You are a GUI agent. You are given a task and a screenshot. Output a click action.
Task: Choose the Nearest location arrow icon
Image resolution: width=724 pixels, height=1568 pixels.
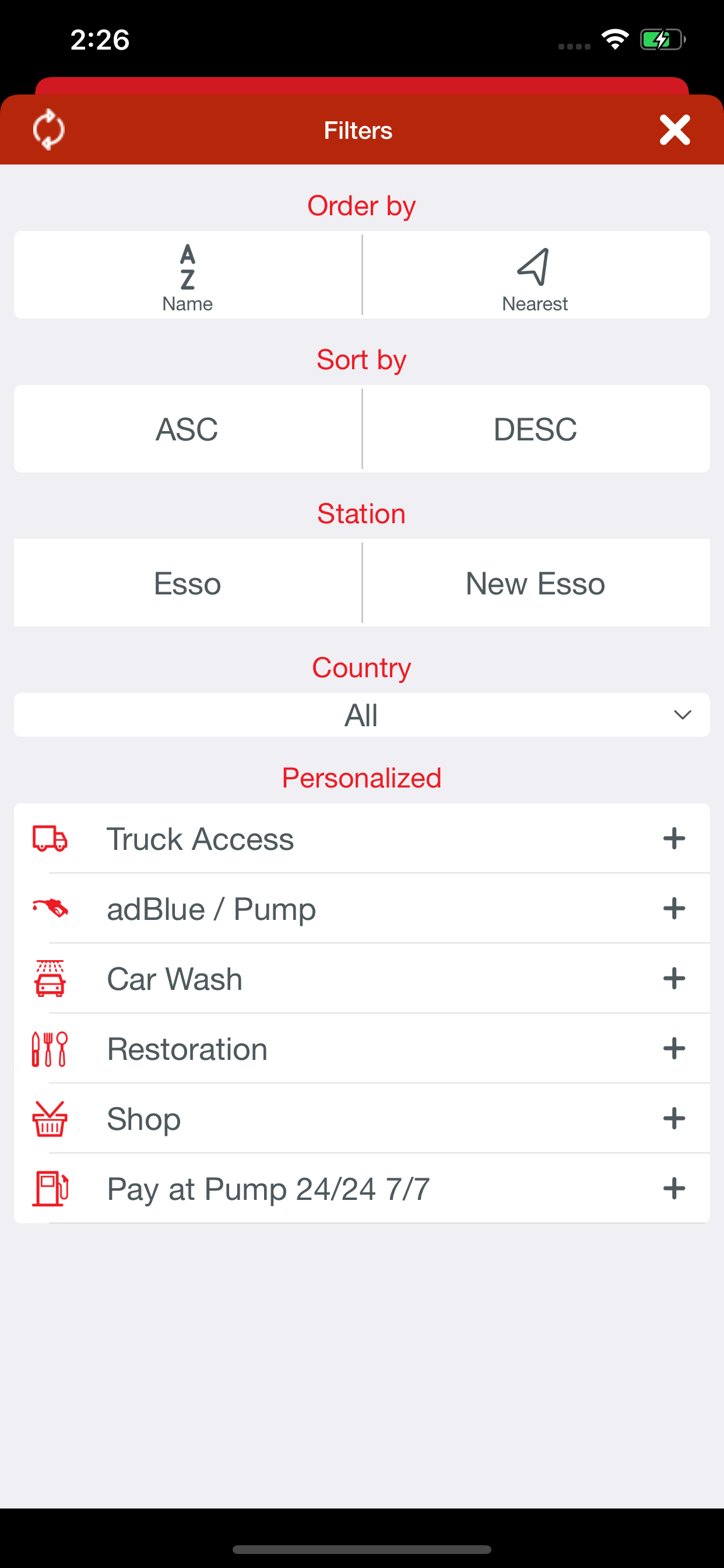pyautogui.click(x=534, y=267)
